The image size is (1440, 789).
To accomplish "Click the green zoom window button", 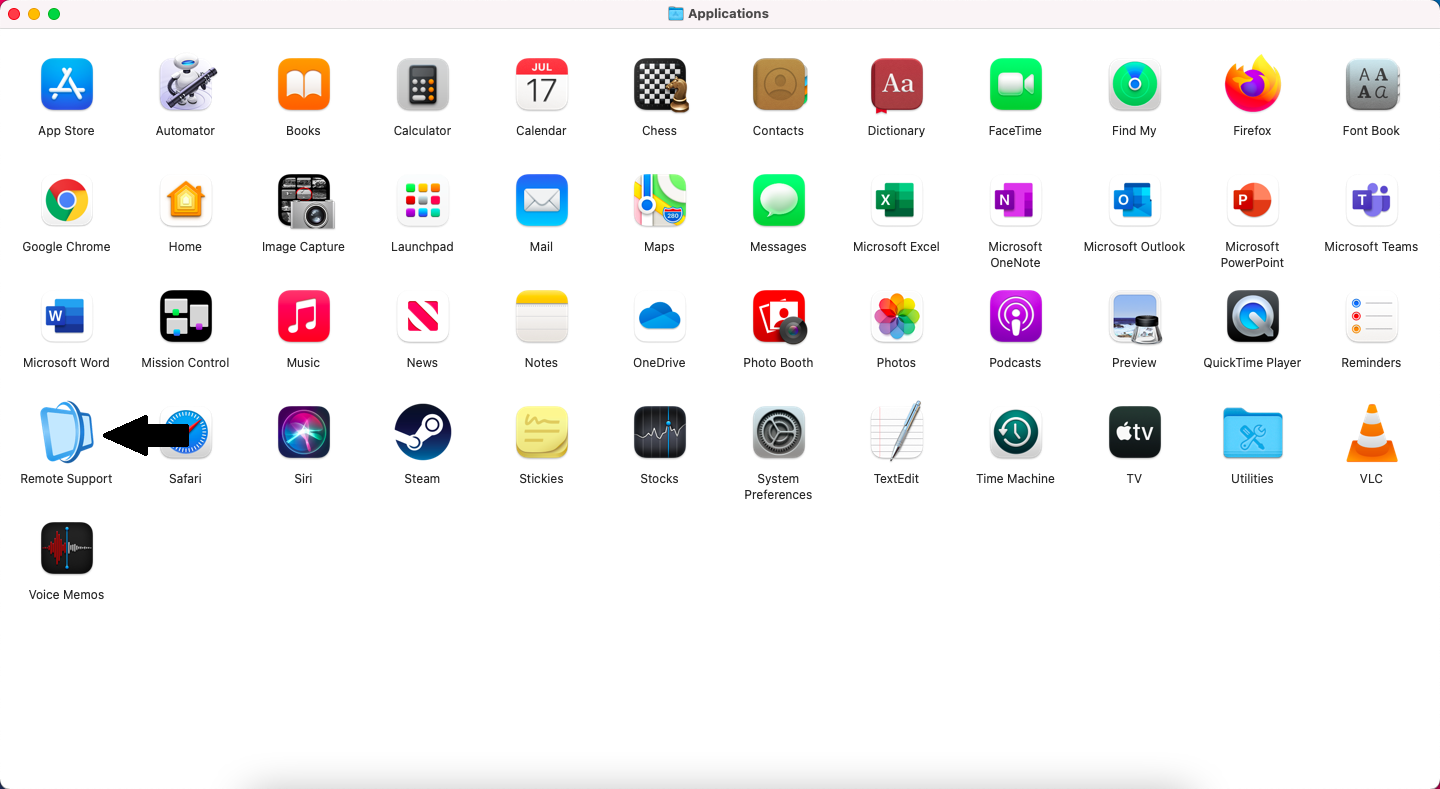I will click(54, 14).
